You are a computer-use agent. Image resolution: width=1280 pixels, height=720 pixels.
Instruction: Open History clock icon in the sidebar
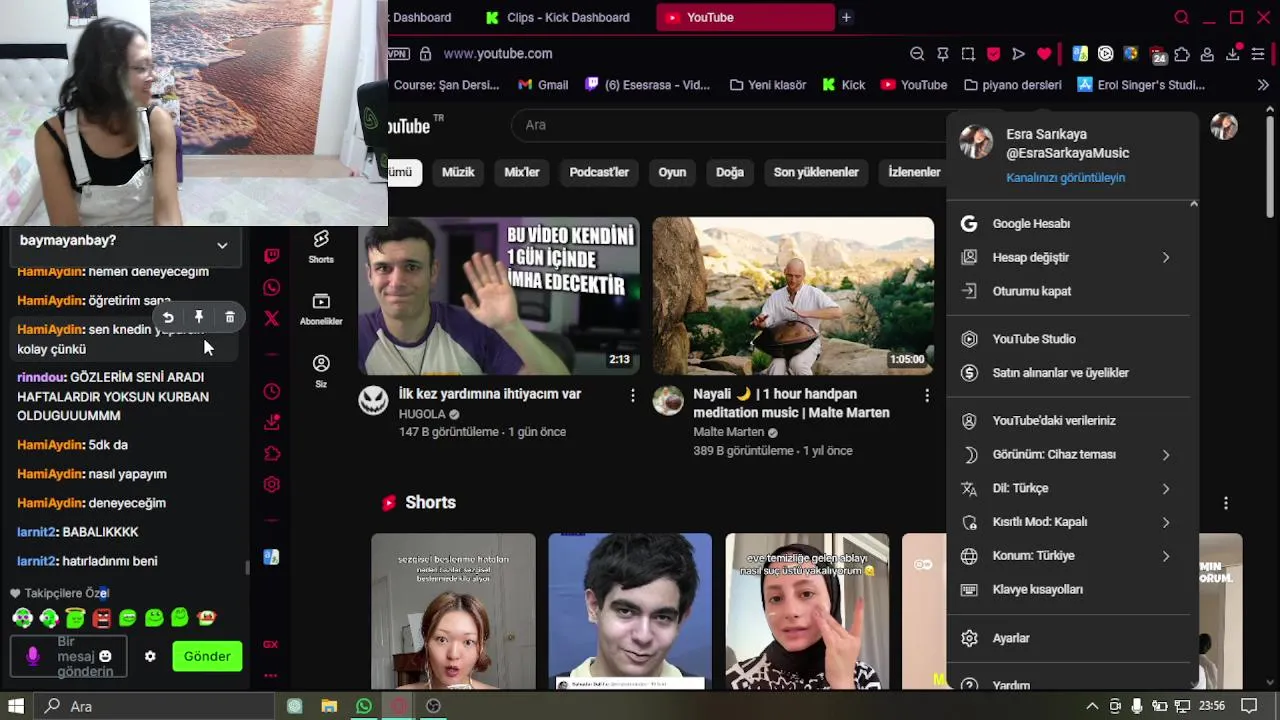tap(271, 391)
